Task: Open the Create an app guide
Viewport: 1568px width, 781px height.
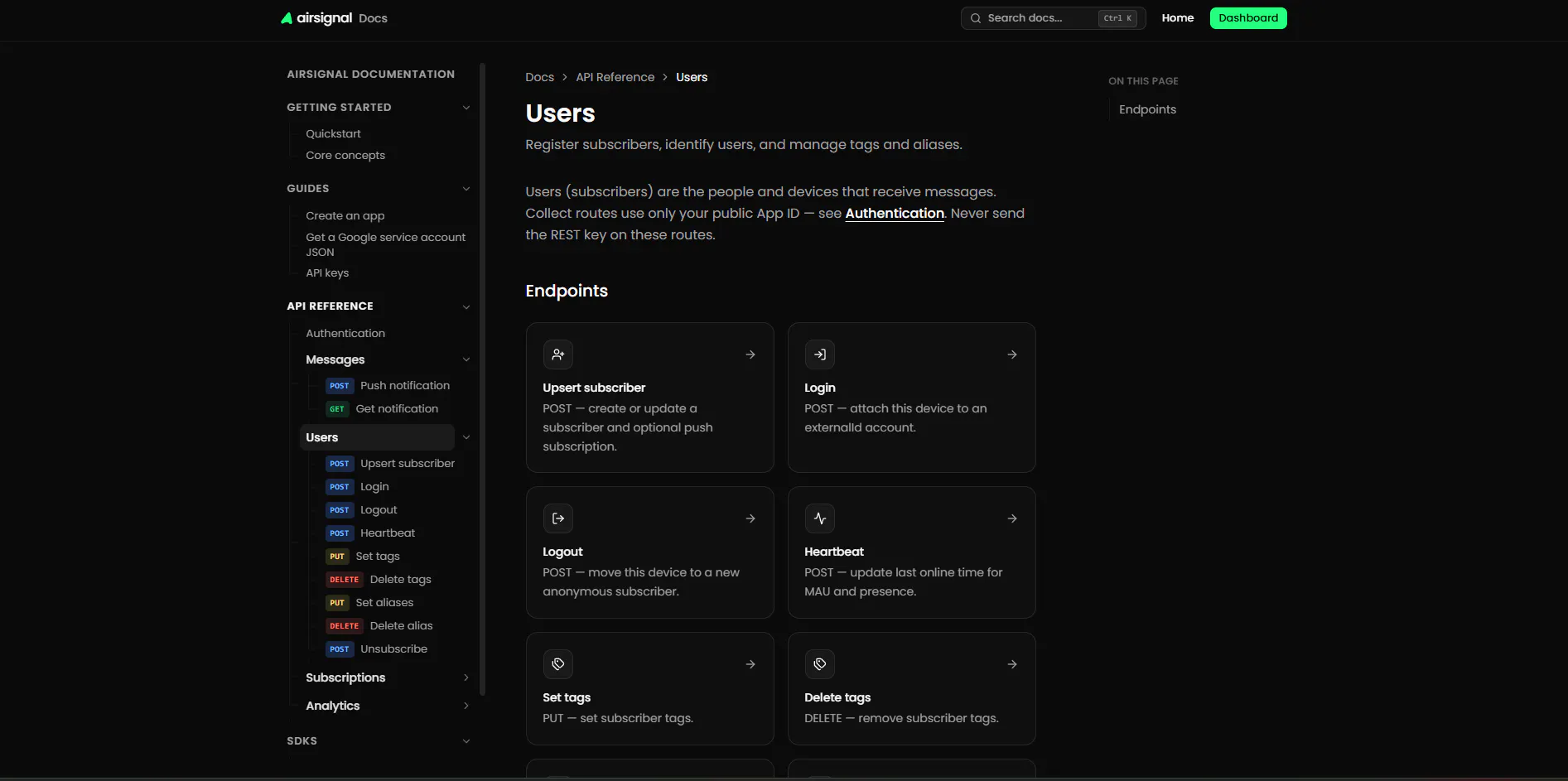Action: tap(345, 216)
